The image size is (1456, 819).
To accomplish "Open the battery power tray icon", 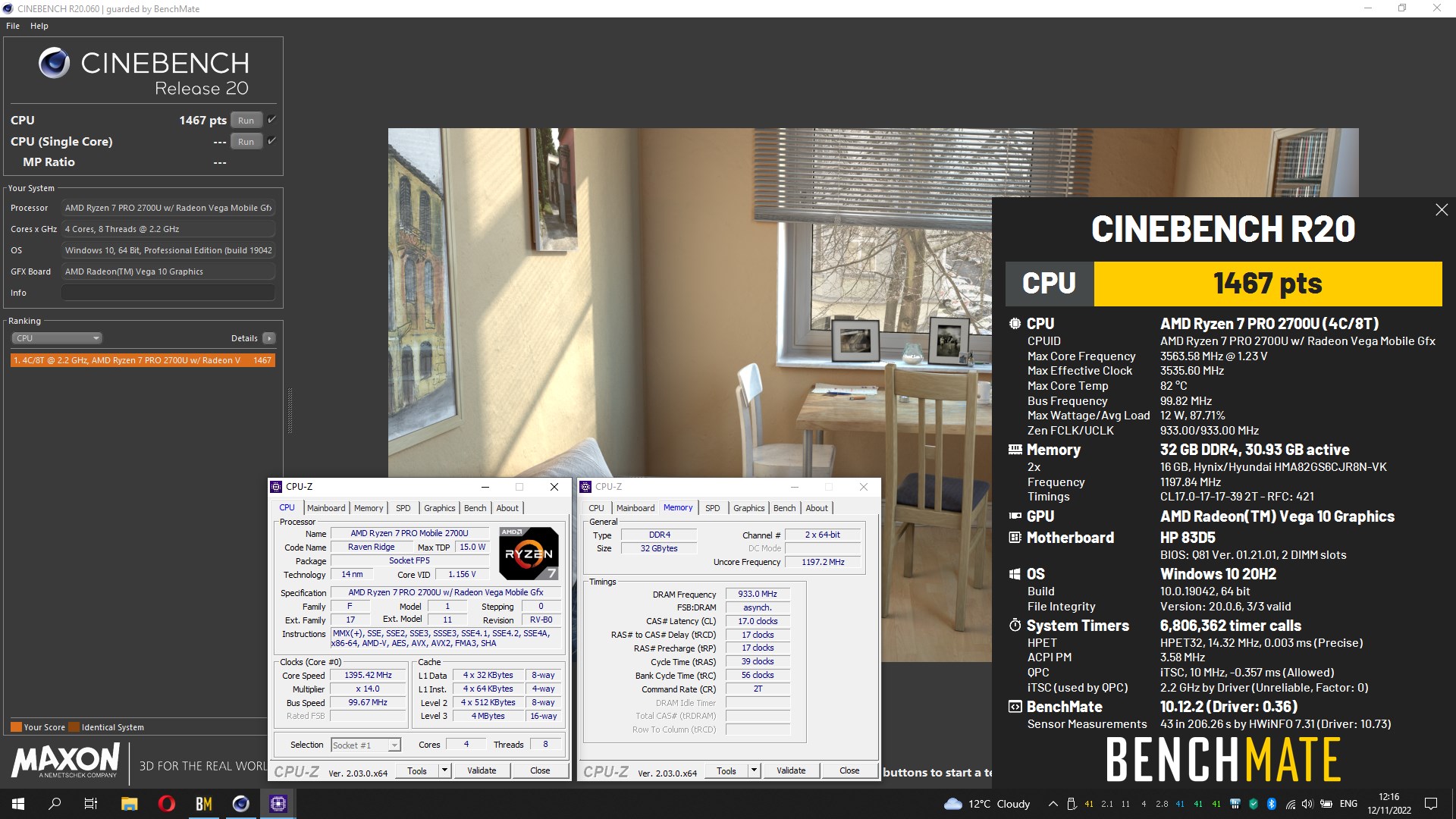I will [1326, 804].
